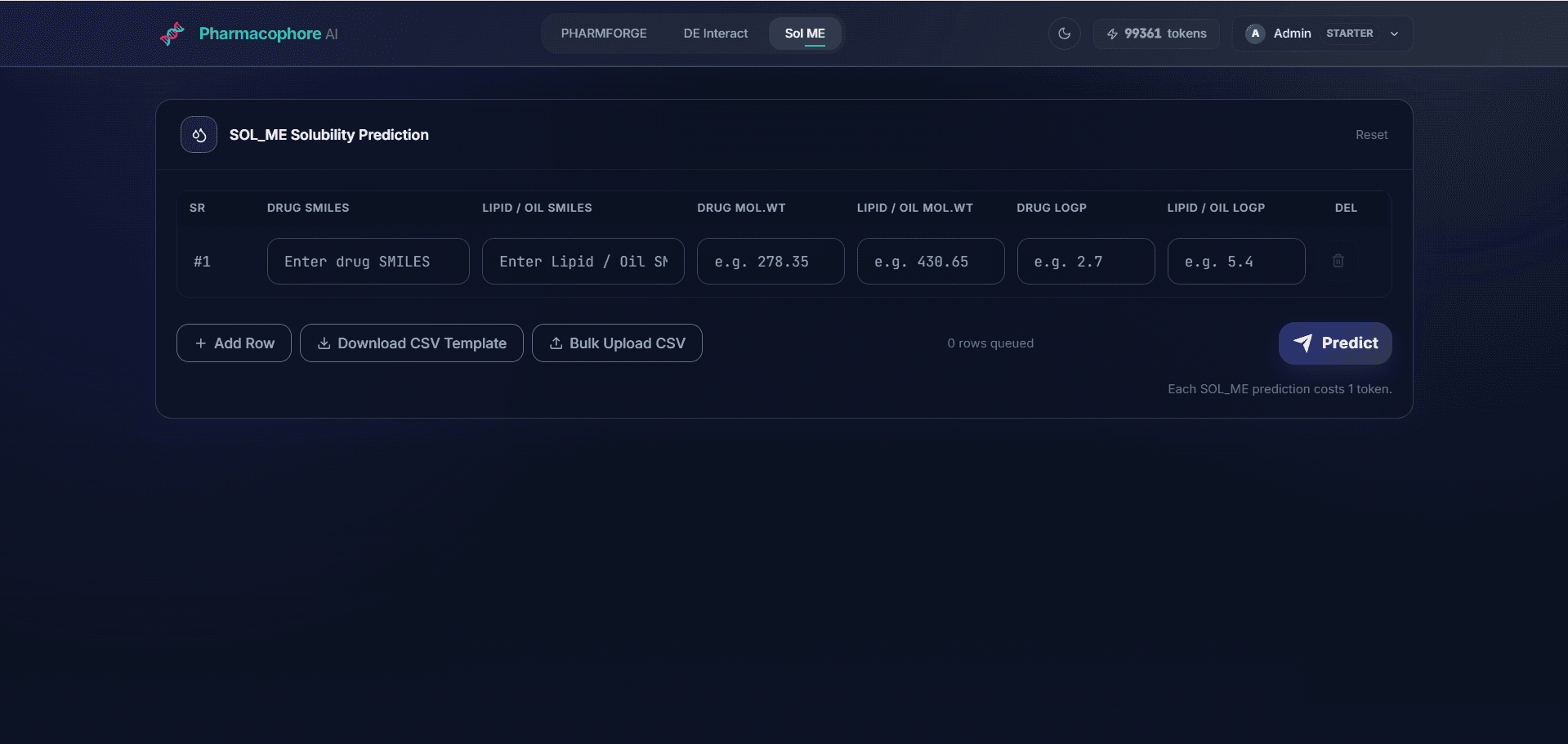1568x744 pixels.
Task: Click the paper plane icon on Predict button
Action: [x=1303, y=343]
